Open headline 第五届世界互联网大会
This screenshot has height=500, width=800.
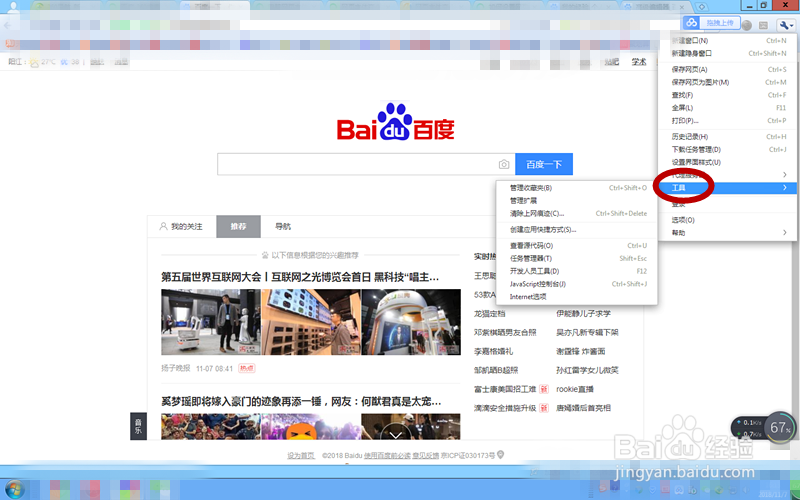pos(300,277)
